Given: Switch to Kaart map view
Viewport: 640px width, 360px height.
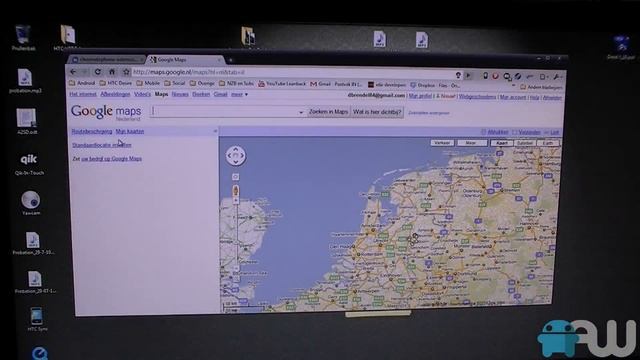Looking at the screenshot, I should point(502,143).
